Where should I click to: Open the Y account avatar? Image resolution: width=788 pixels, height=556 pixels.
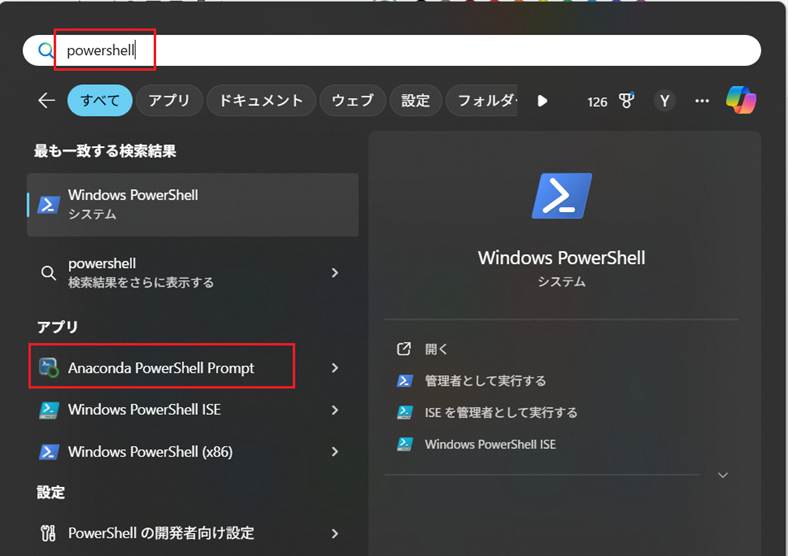click(x=664, y=101)
